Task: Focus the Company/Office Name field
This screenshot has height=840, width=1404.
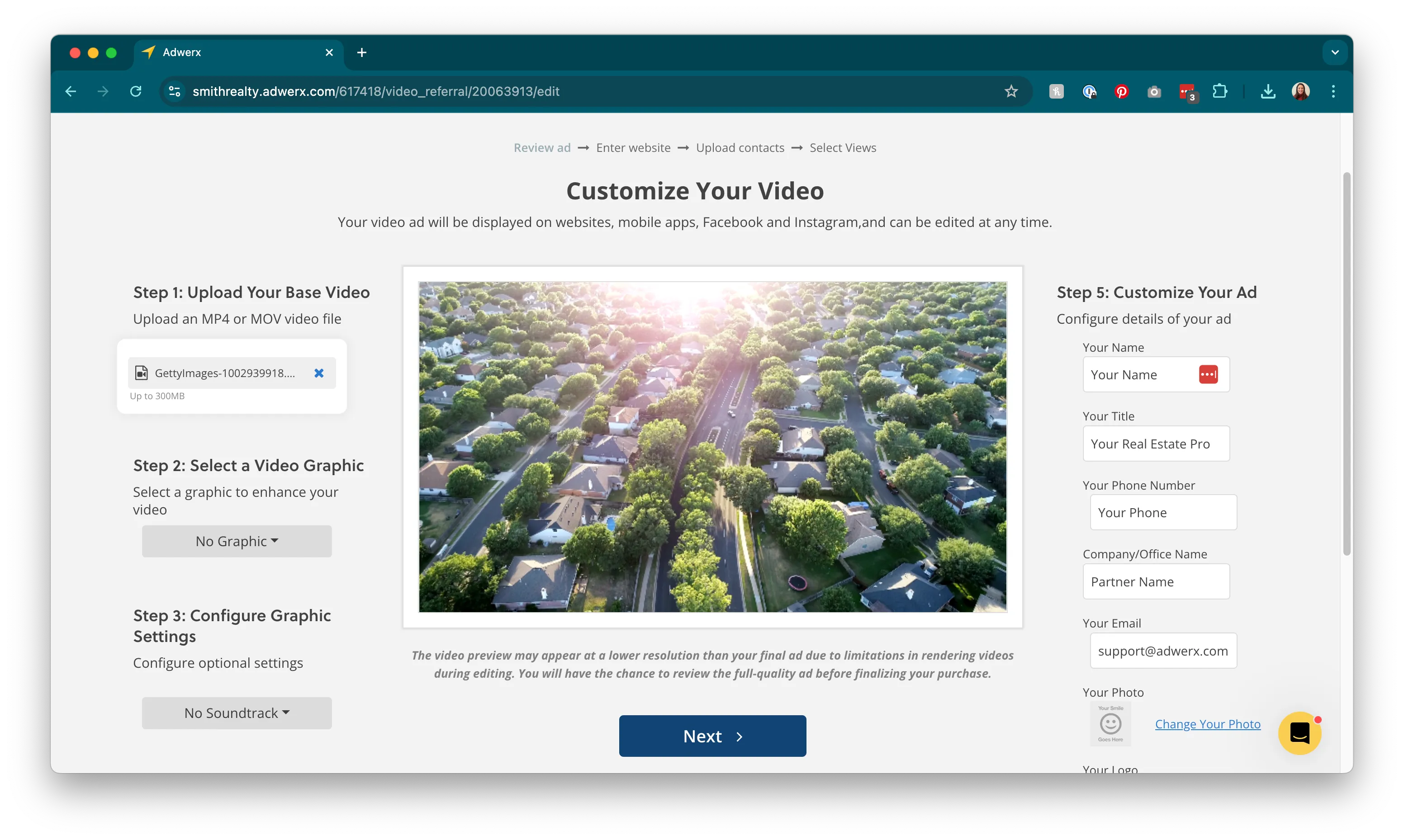Action: click(1156, 581)
